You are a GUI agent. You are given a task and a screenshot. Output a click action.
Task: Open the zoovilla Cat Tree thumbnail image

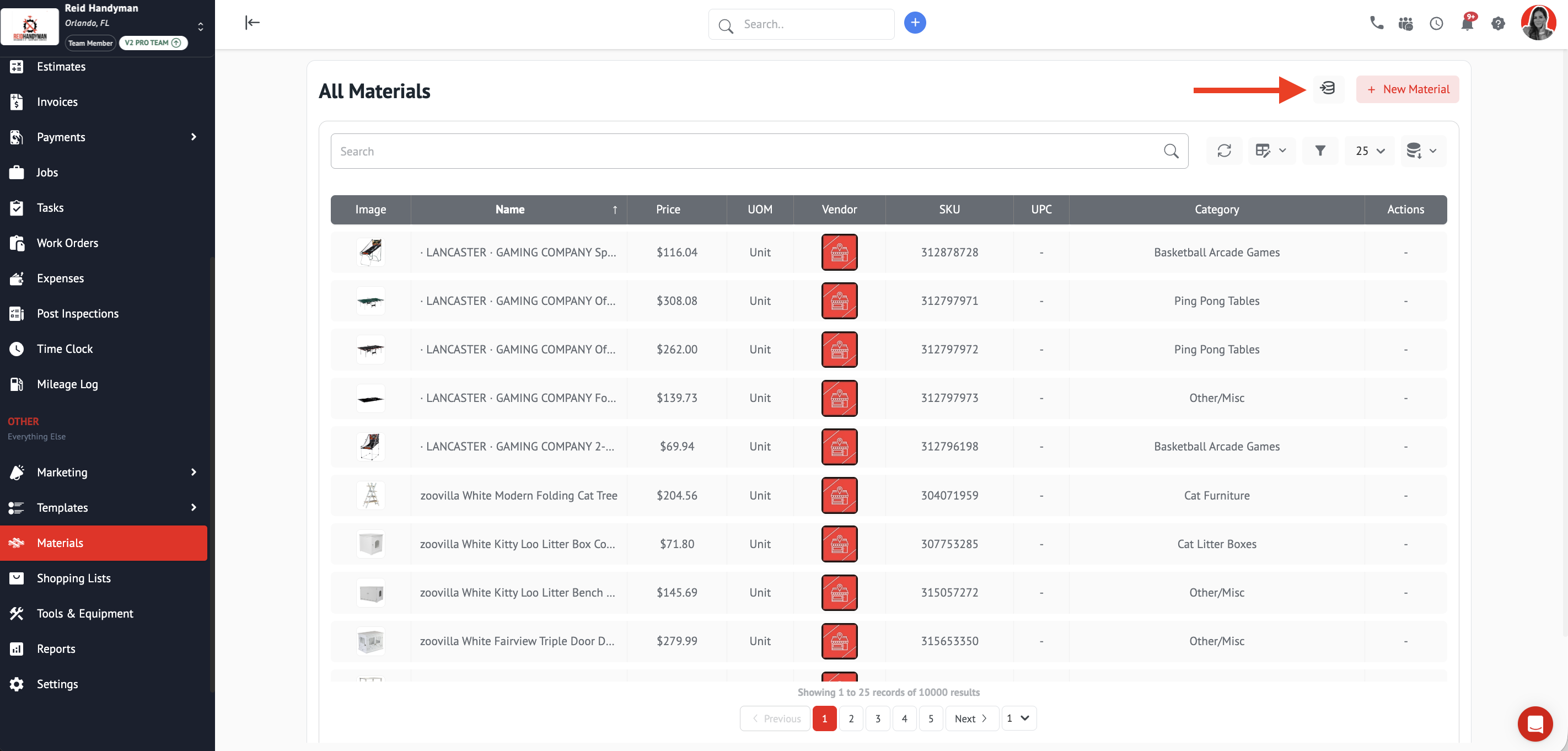coord(370,495)
